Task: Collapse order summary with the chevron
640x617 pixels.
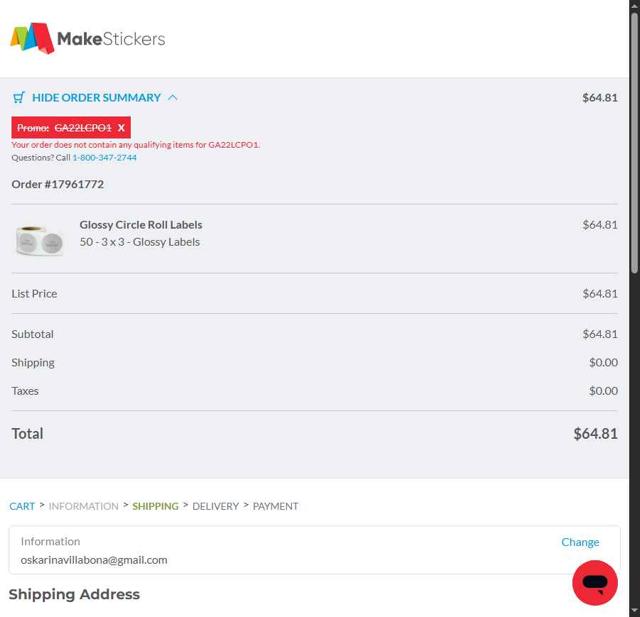Action: click(x=173, y=97)
